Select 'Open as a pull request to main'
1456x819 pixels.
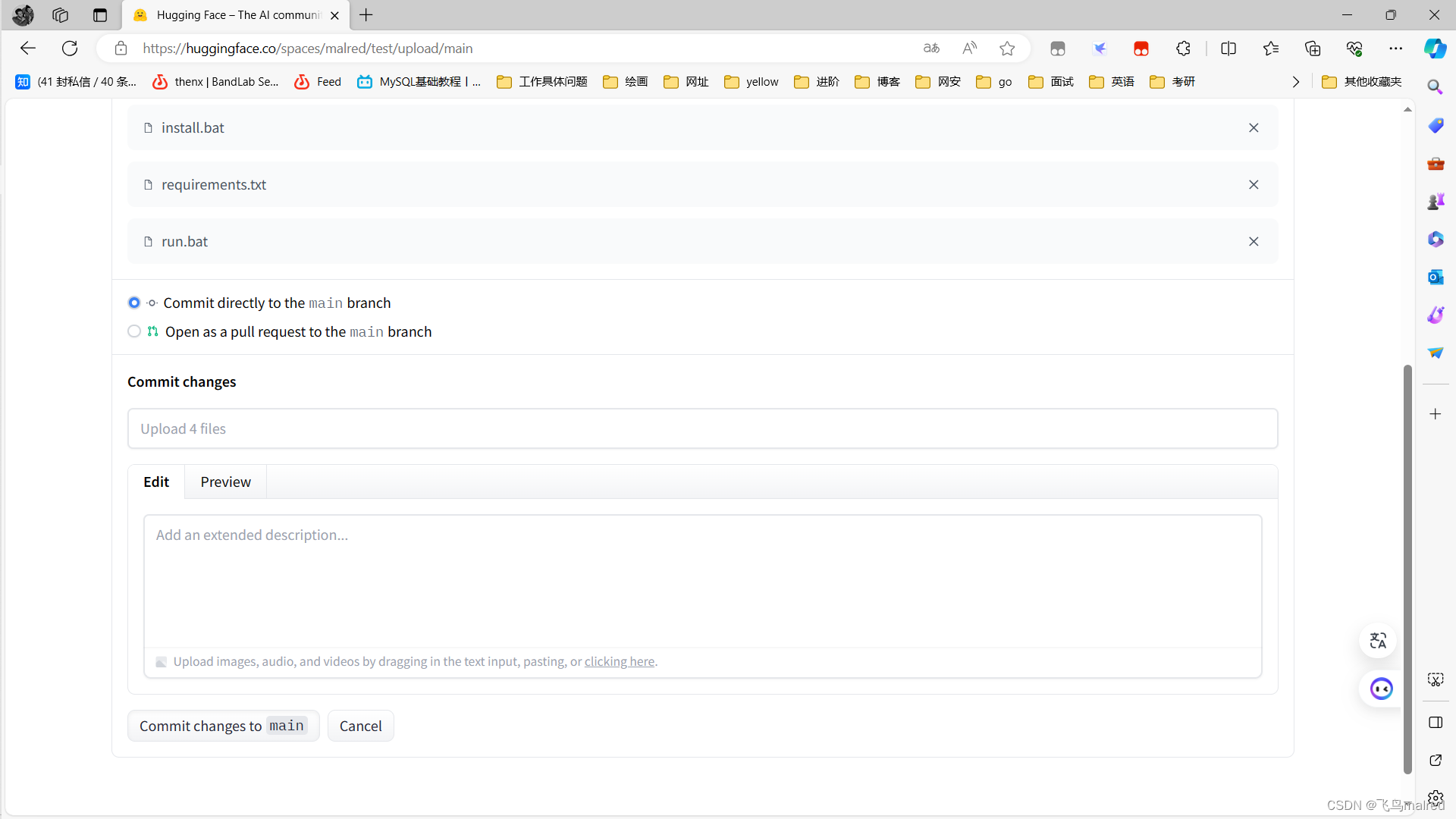(x=133, y=331)
